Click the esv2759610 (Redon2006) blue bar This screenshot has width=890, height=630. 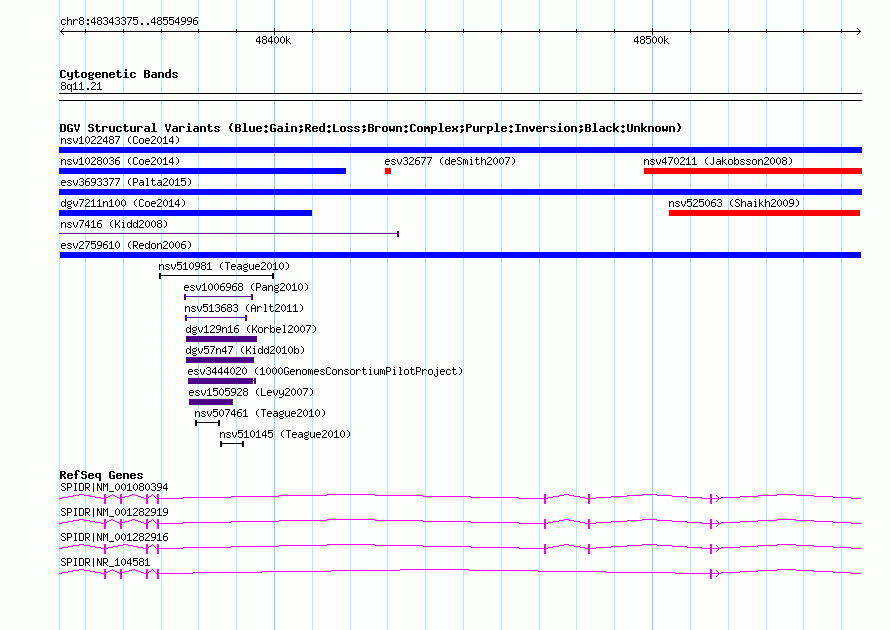tap(460, 255)
